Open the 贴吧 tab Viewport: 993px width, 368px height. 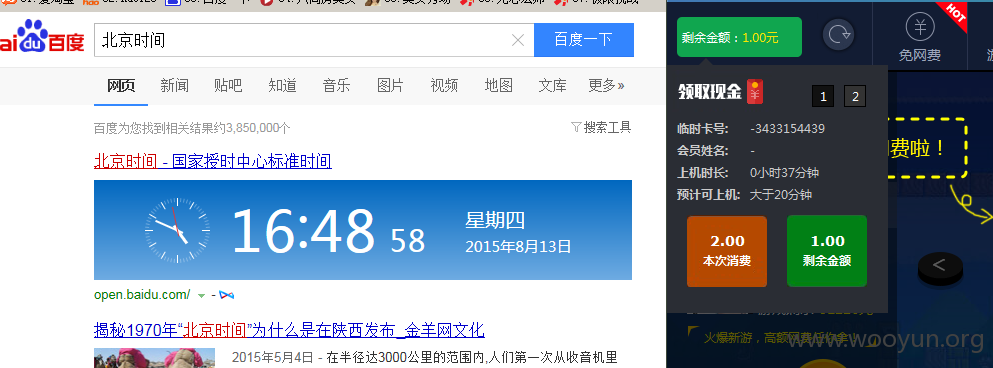pyautogui.click(x=228, y=86)
